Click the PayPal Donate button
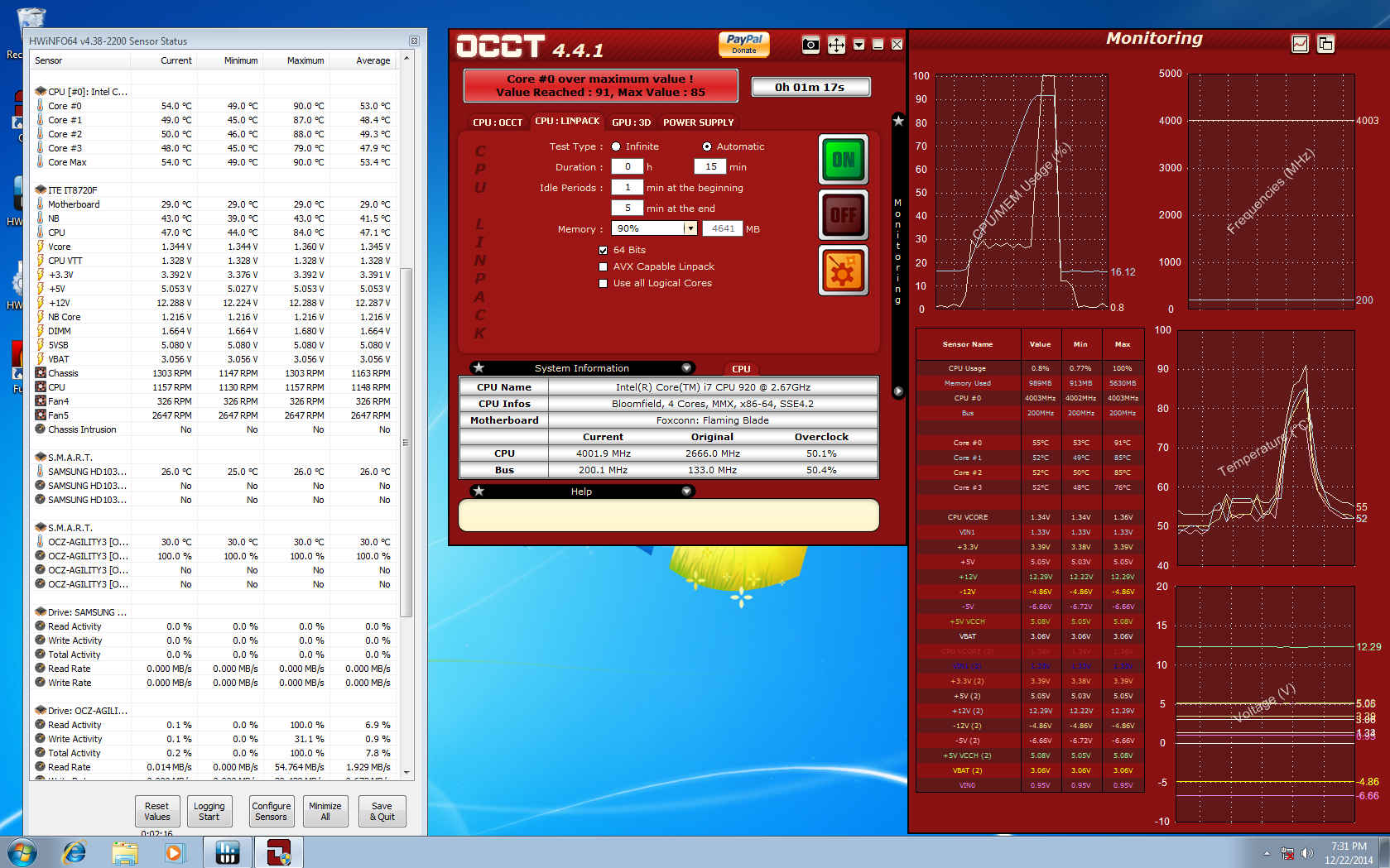Image resolution: width=1390 pixels, height=868 pixels. pos(743,44)
